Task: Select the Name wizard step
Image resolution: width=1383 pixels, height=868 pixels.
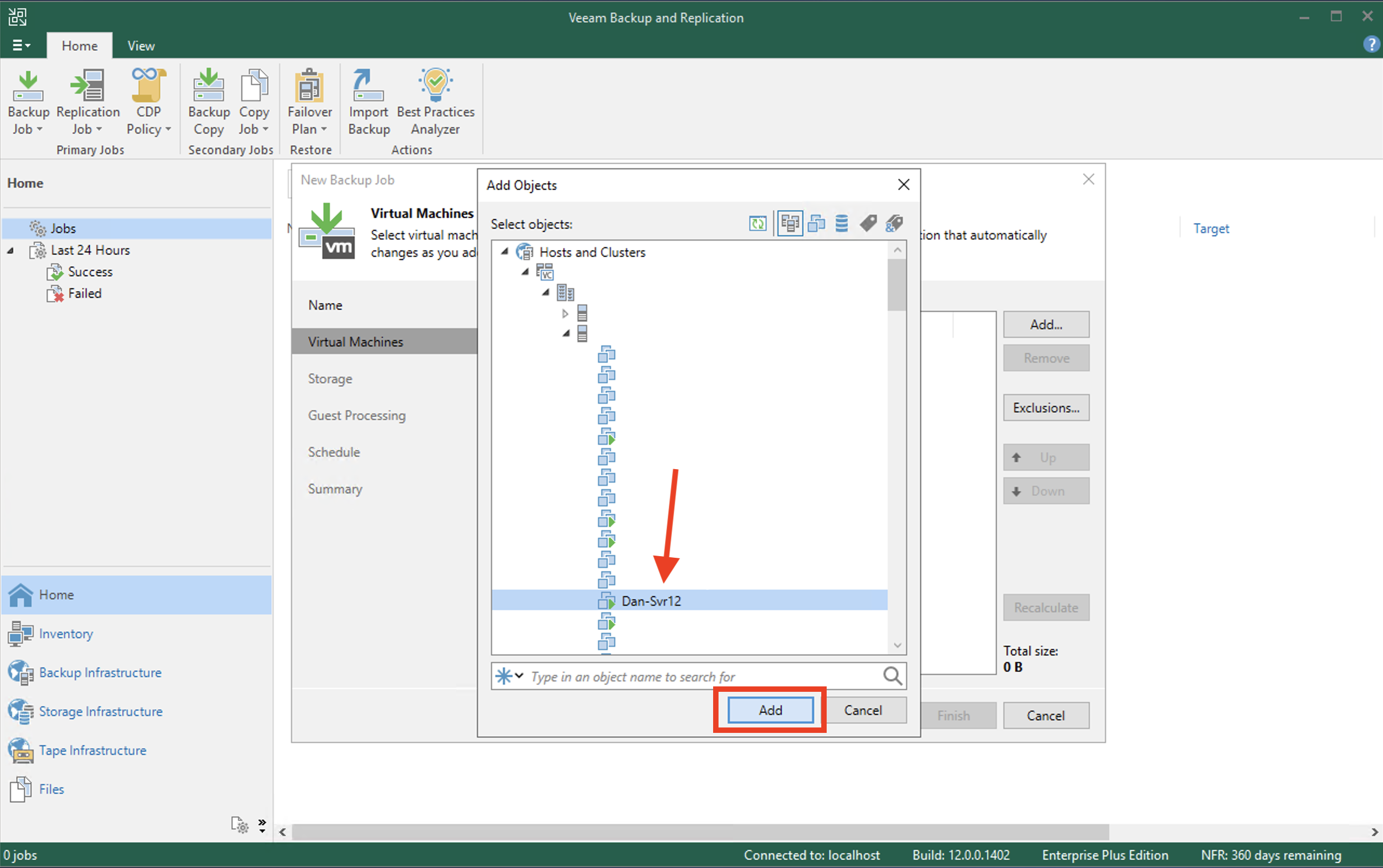Action: 384,305
